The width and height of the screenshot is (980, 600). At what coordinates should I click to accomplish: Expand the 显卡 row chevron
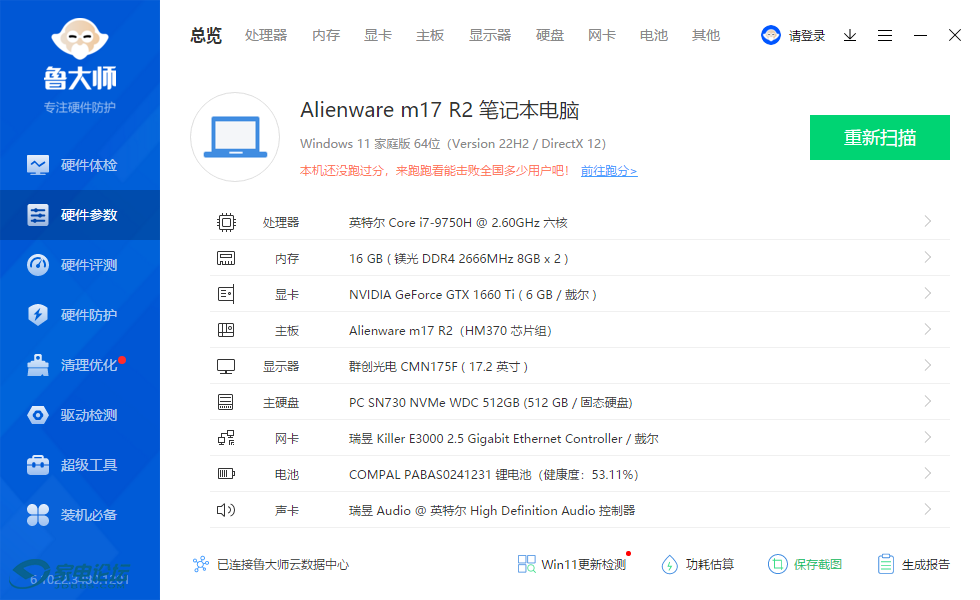click(928, 293)
